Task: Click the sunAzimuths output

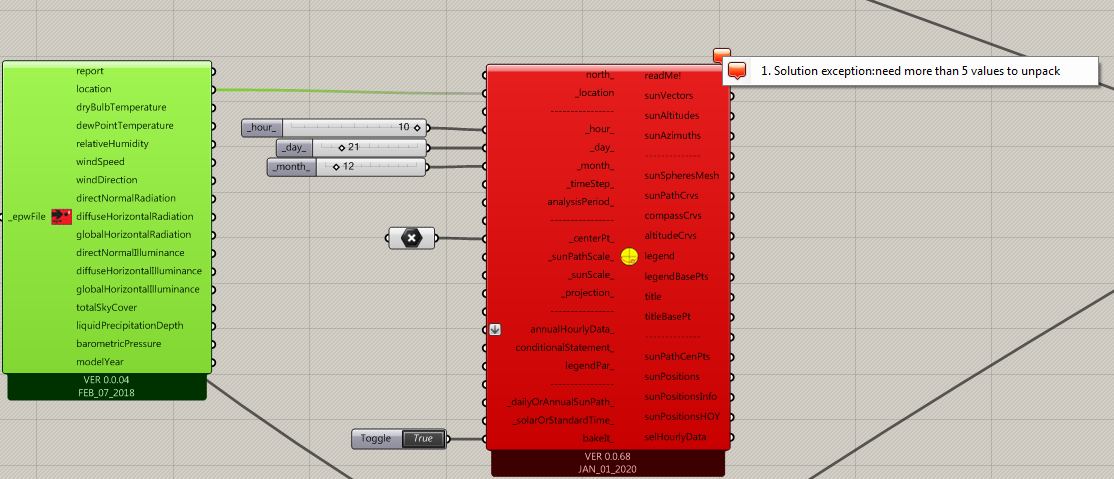Action: click(672, 135)
